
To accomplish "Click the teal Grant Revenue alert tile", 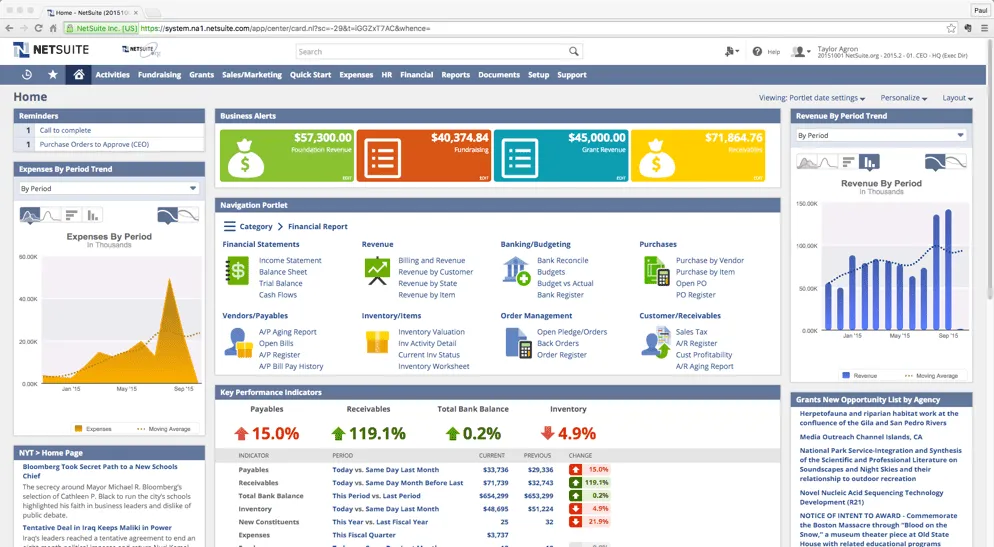I will [560, 156].
